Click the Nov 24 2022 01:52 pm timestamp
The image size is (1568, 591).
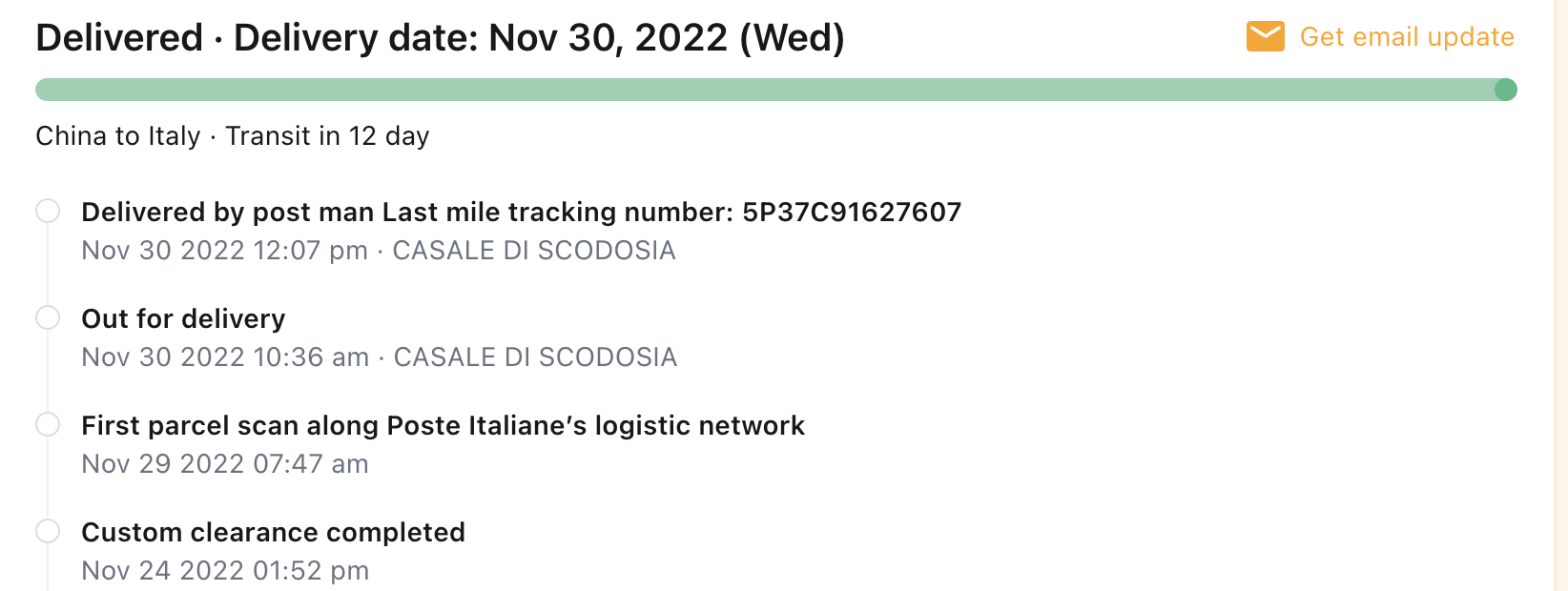225,571
